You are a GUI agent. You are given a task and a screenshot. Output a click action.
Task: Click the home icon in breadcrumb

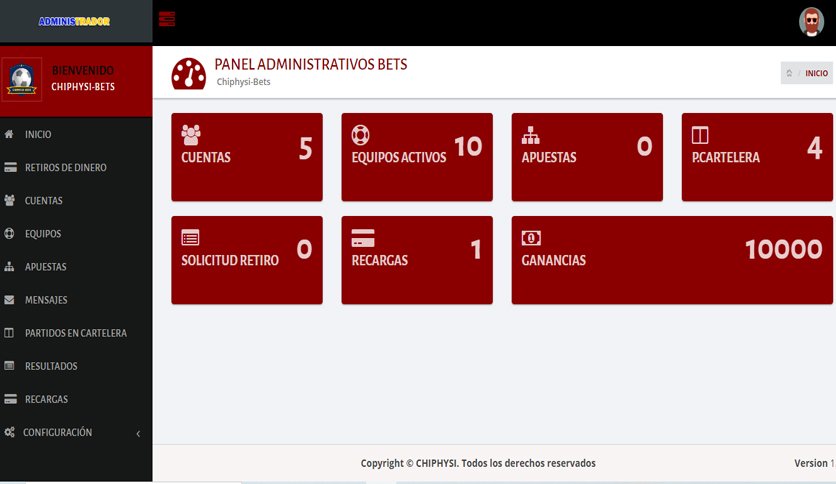[789, 73]
